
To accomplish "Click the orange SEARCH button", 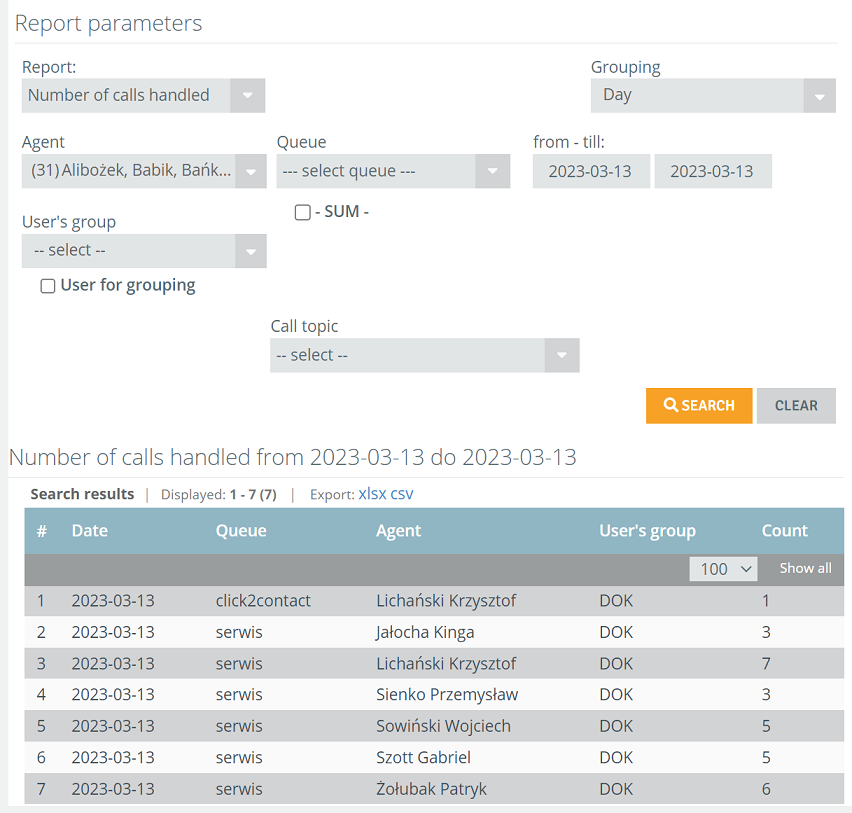I will 699,405.
